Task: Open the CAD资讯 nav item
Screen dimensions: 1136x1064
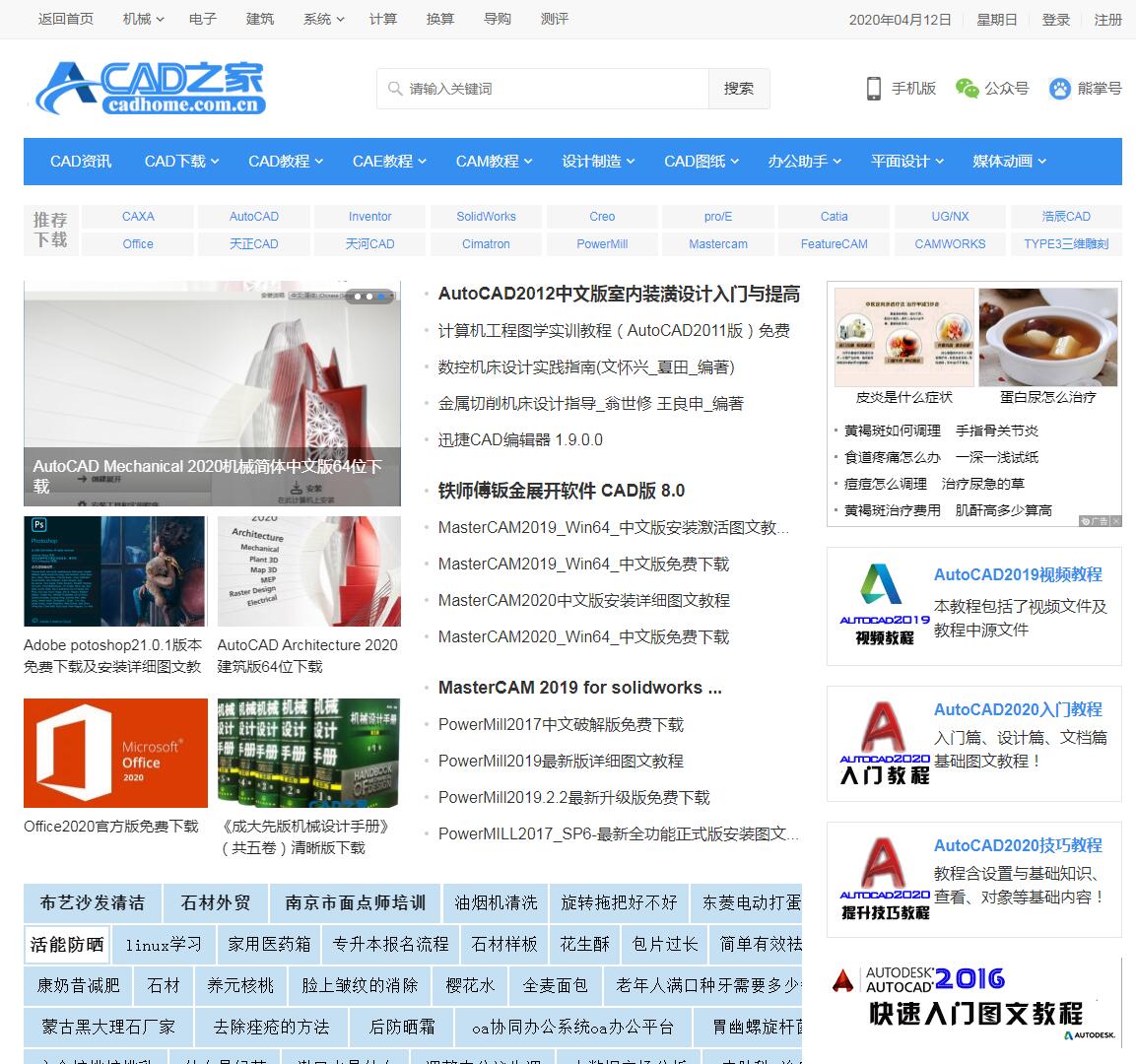Action: (81, 161)
